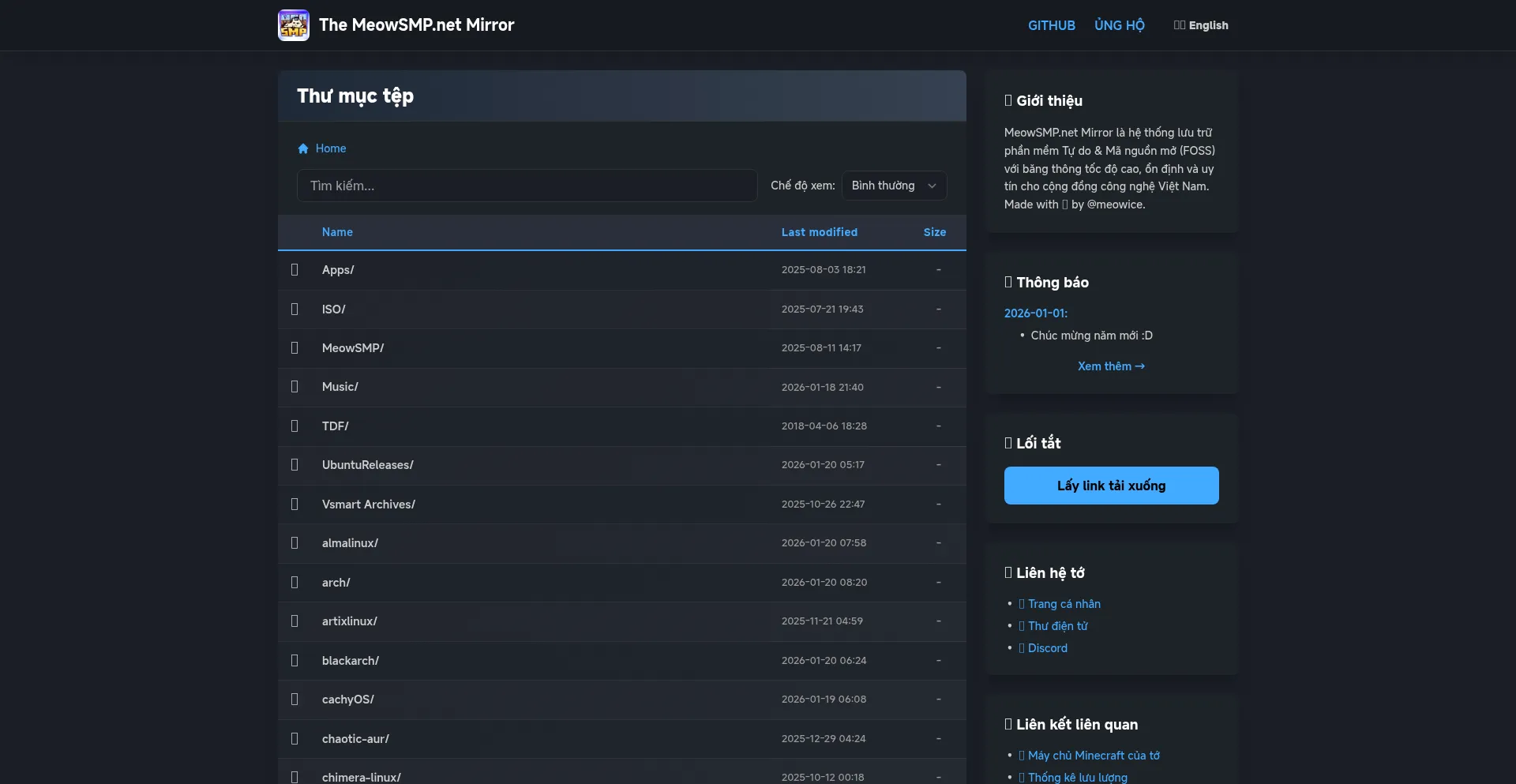Sort files by Name column header
1516x784 pixels.
tap(337, 232)
